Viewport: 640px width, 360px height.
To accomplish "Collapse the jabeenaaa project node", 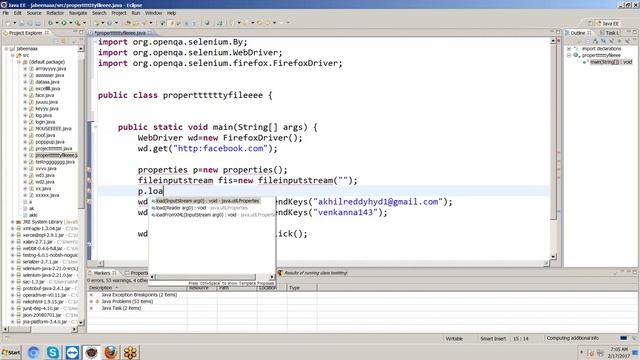I will coord(6,49).
